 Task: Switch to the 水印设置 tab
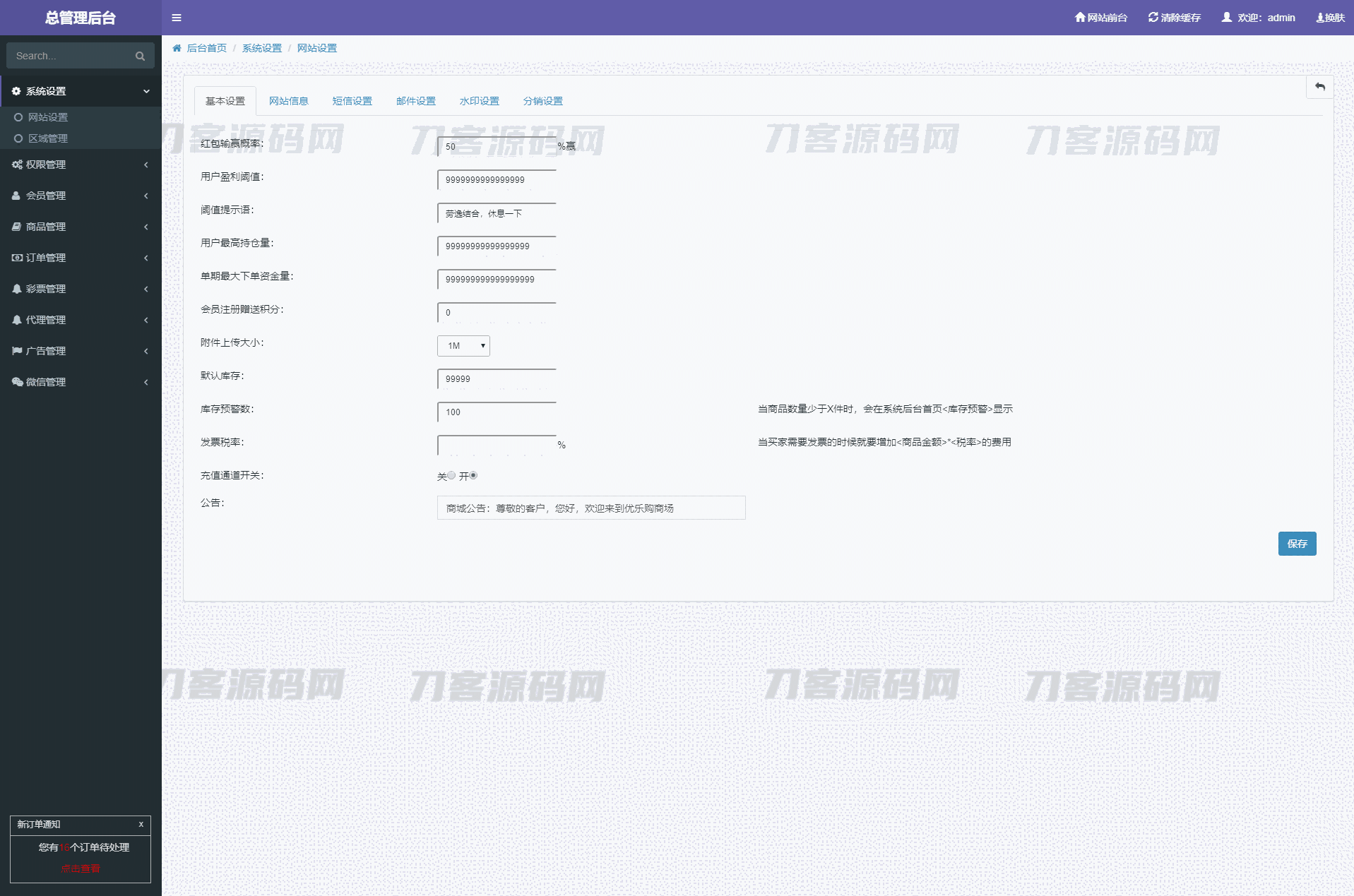click(x=479, y=101)
